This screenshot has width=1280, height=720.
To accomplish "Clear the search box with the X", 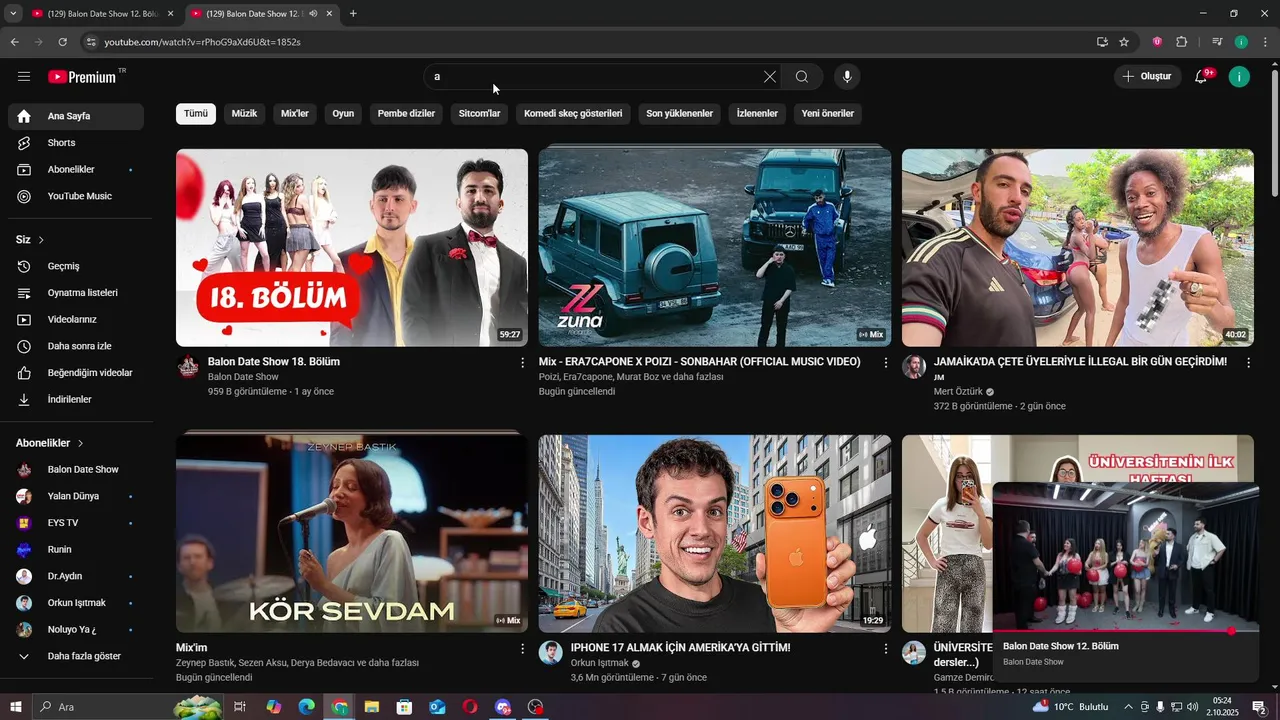I will pyautogui.click(x=770, y=77).
